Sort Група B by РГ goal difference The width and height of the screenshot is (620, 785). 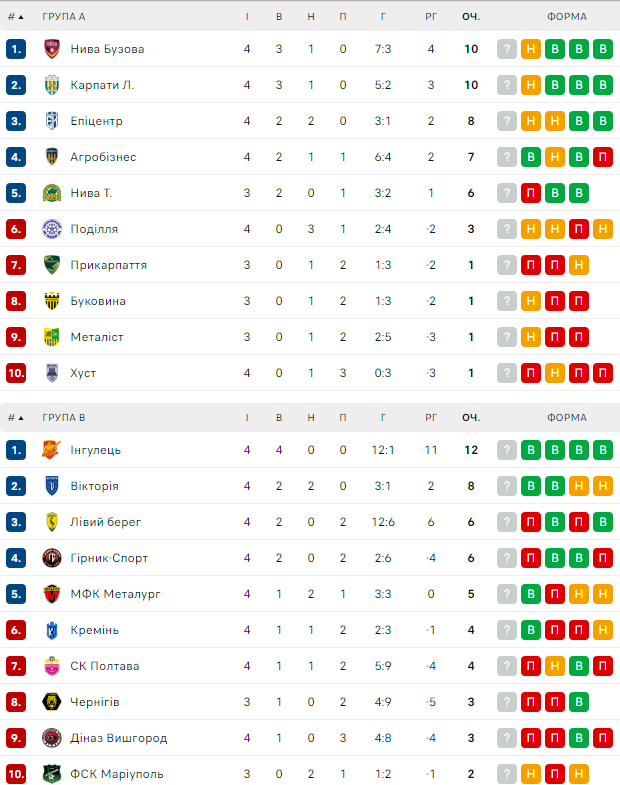pos(431,418)
